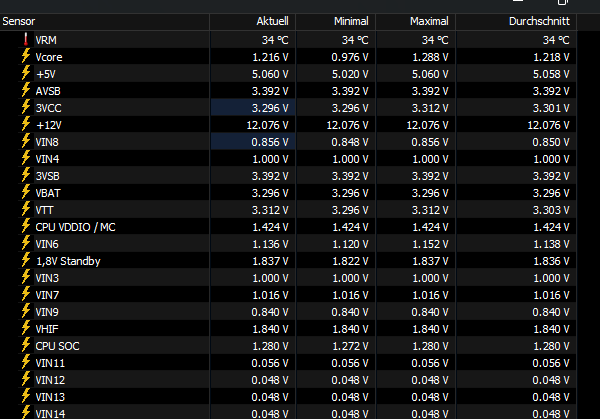This screenshot has height=419, width=600.
Task: Select the 3VSB sensor label
Action: coord(47,176)
